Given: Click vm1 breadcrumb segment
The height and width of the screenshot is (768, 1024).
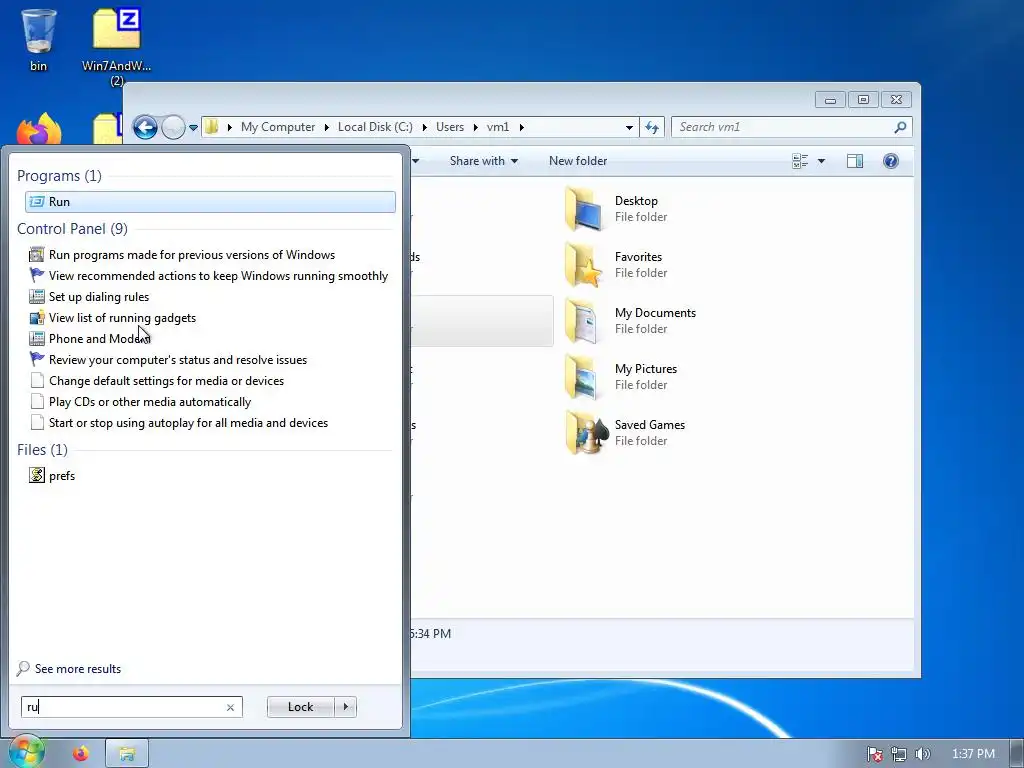Looking at the screenshot, I should pyautogui.click(x=498, y=127).
